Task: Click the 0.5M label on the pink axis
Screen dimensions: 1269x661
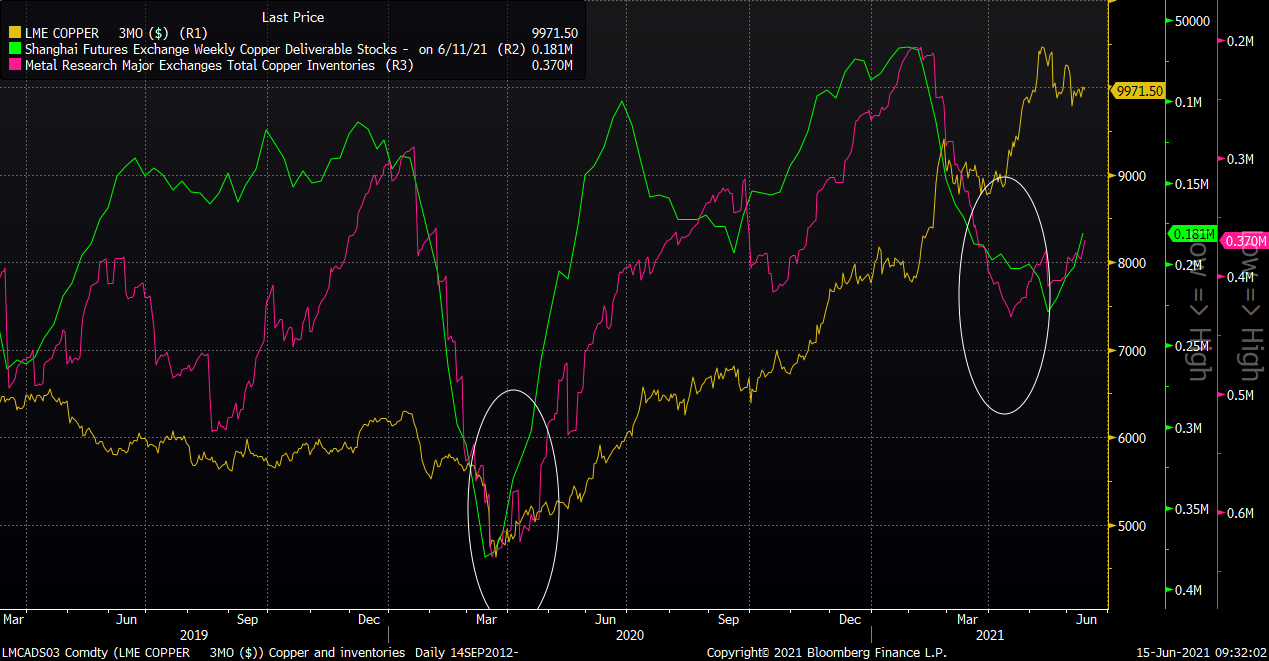Action: (1240, 395)
